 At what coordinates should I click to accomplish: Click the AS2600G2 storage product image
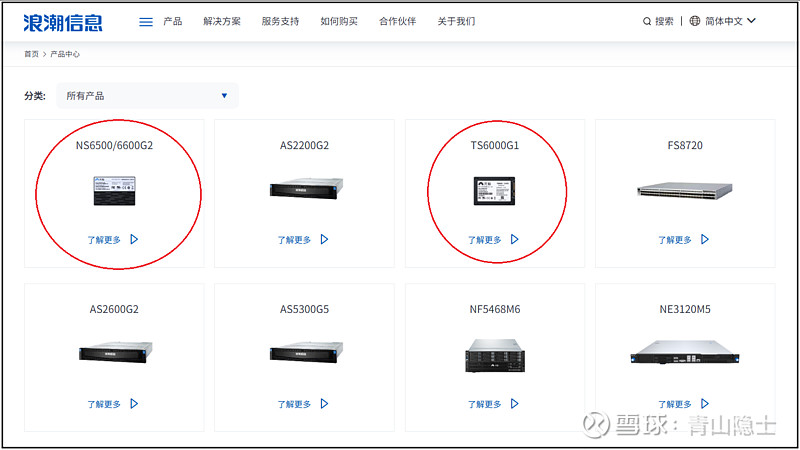(x=116, y=352)
